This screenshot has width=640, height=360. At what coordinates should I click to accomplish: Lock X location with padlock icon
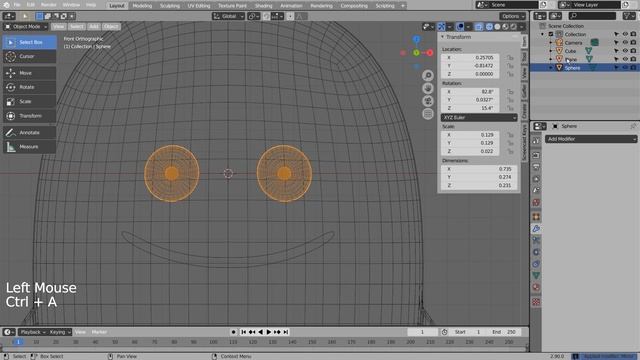(510, 58)
